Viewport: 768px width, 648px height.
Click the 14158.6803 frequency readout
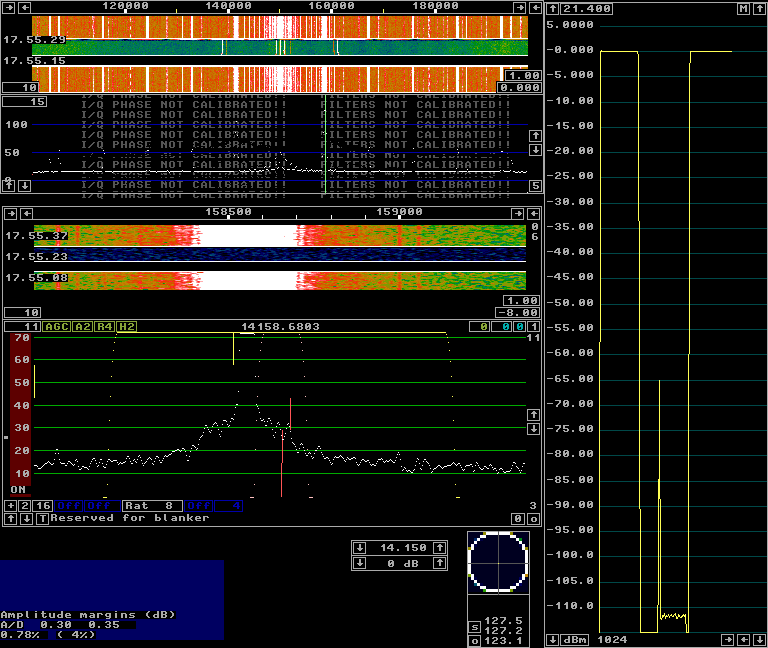tap(280, 327)
